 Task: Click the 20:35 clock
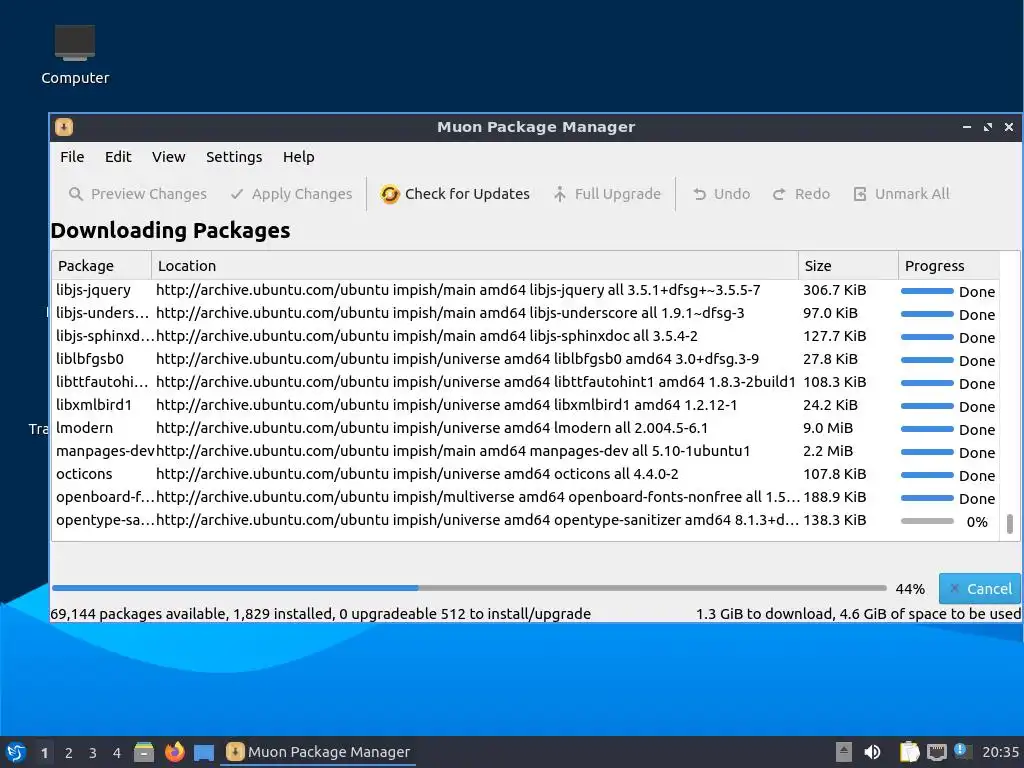tap(1000, 752)
